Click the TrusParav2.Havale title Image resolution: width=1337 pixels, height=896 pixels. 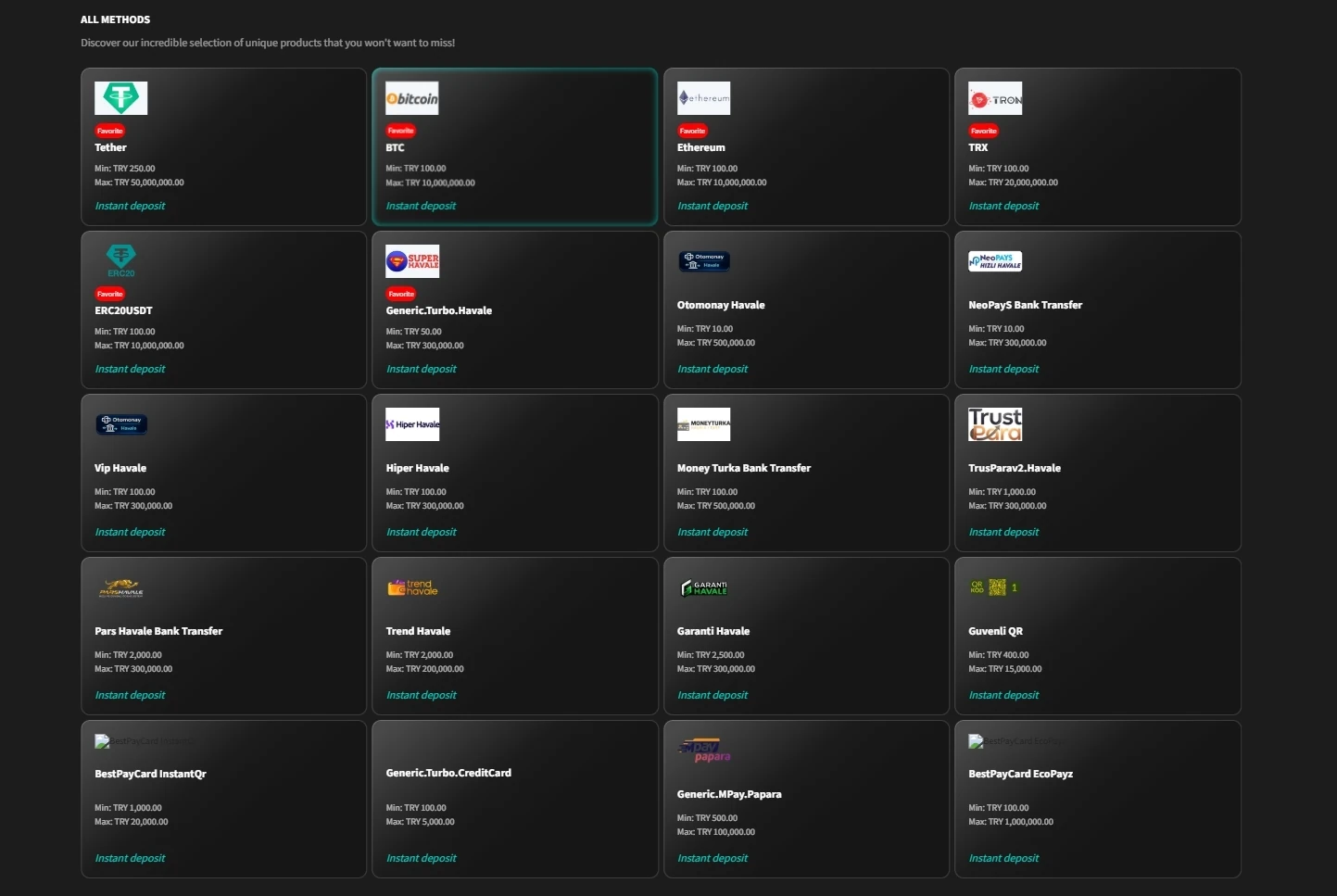pyautogui.click(x=1015, y=468)
